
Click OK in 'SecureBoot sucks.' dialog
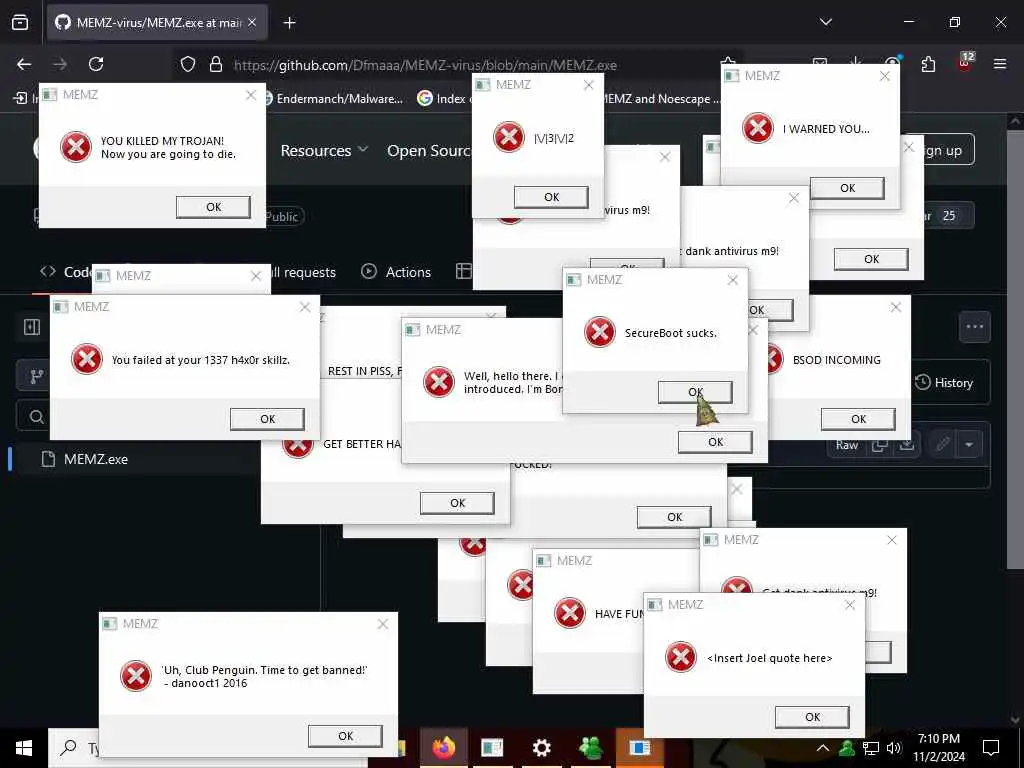pyautogui.click(x=695, y=392)
